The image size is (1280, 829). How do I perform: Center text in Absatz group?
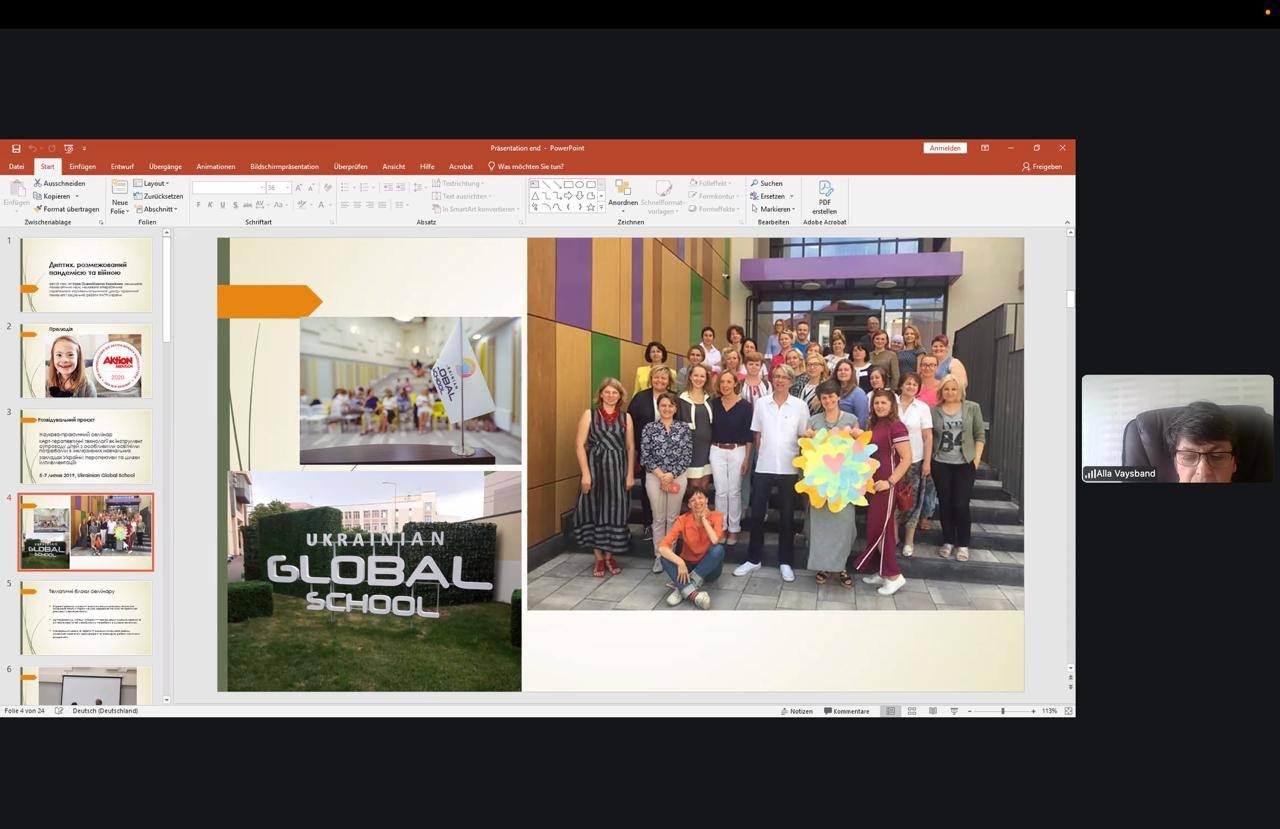[357, 205]
